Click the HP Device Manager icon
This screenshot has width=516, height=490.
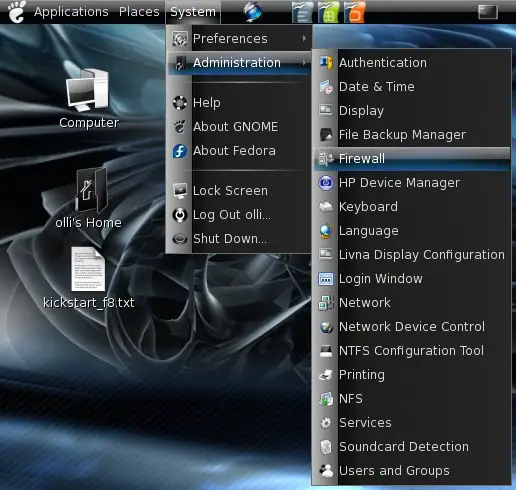click(x=326, y=183)
